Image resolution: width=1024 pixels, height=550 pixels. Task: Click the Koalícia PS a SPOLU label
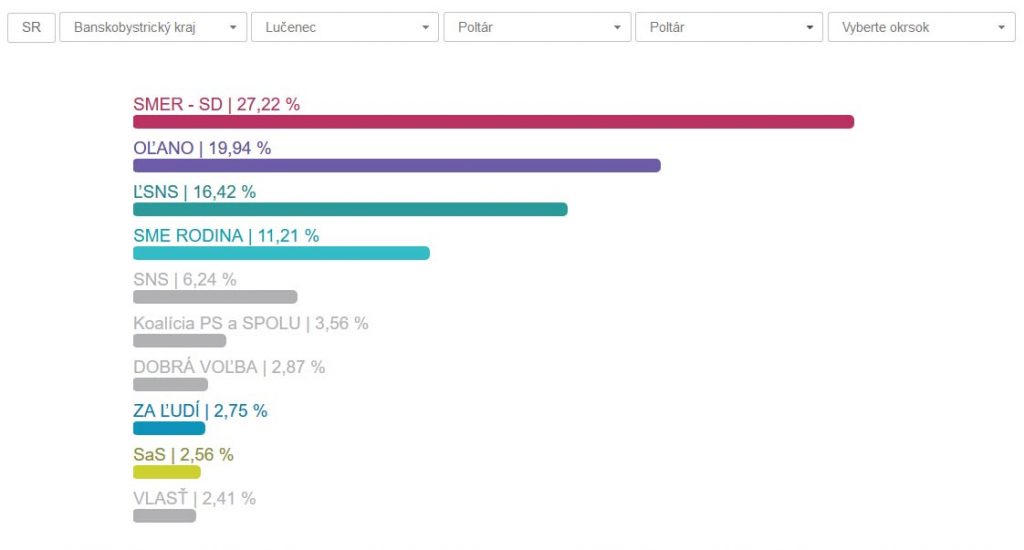[250, 323]
